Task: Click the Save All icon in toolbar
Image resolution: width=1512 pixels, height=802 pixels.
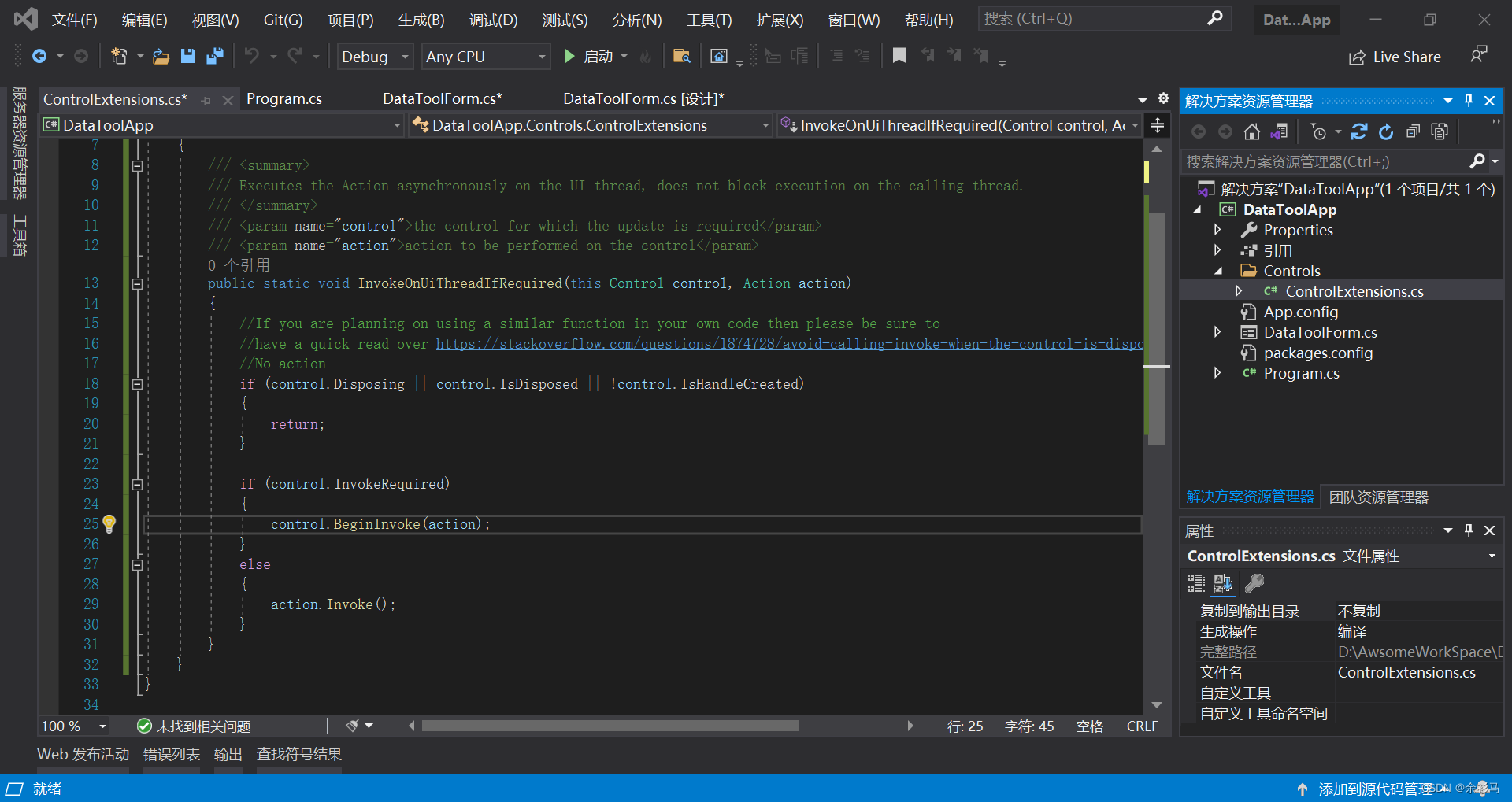Action: click(x=215, y=56)
